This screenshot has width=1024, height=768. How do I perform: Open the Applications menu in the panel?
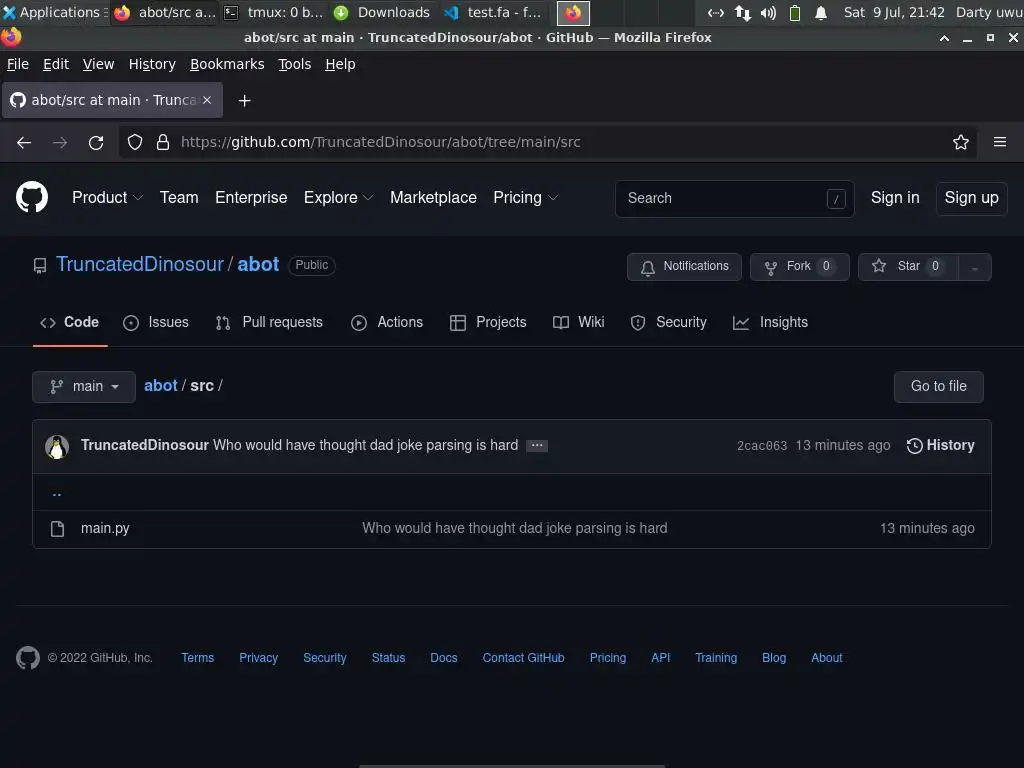[x=54, y=12]
